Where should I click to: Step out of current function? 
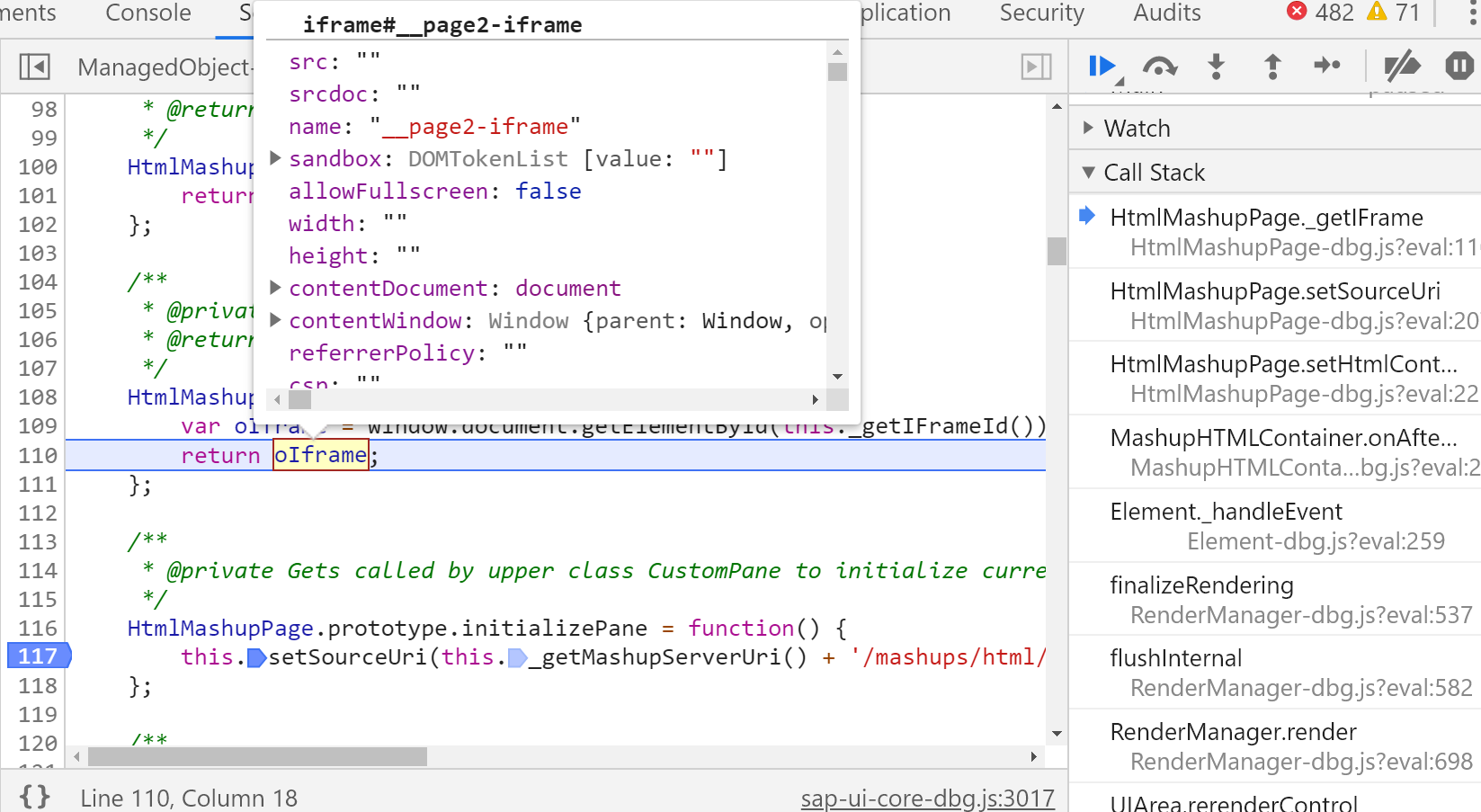pos(1272,66)
